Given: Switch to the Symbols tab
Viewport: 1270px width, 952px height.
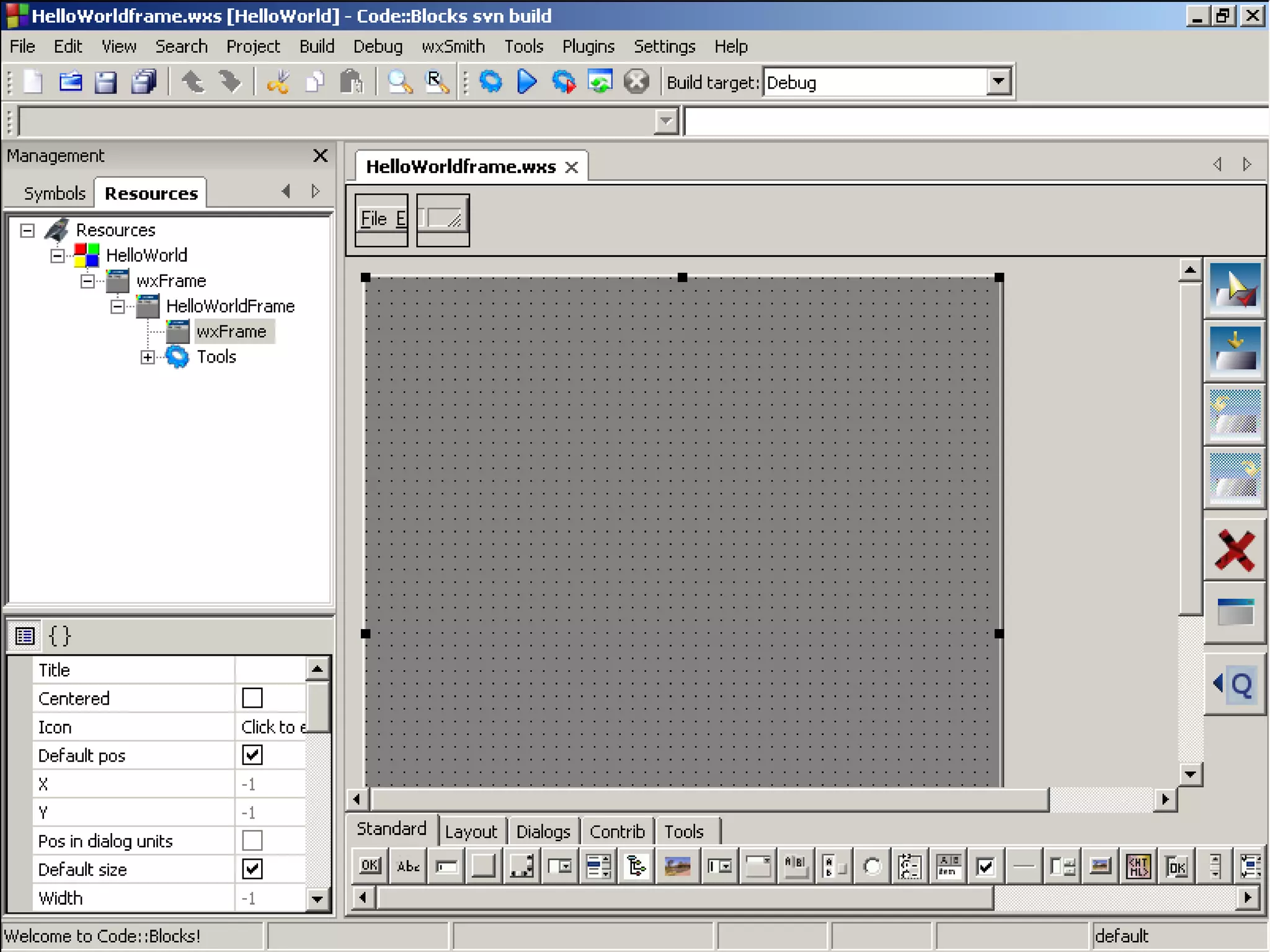Looking at the screenshot, I should (54, 193).
